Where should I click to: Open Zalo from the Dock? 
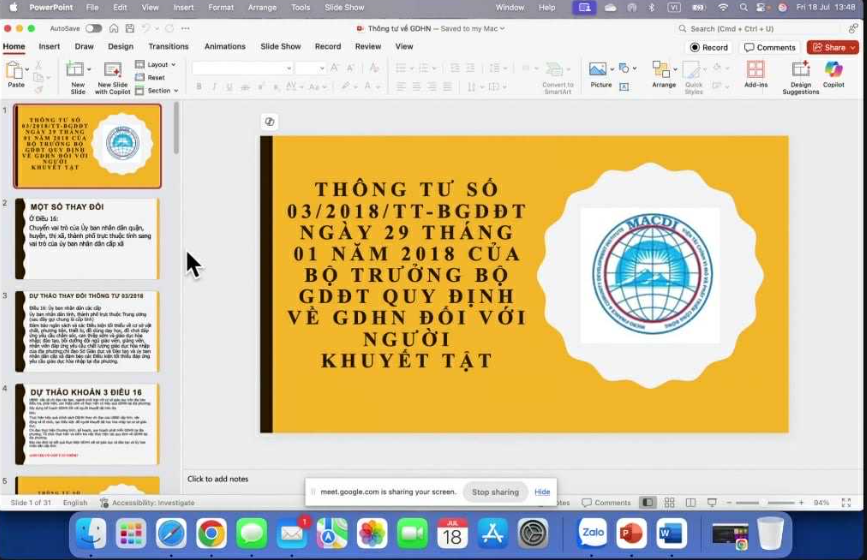pyautogui.click(x=592, y=534)
